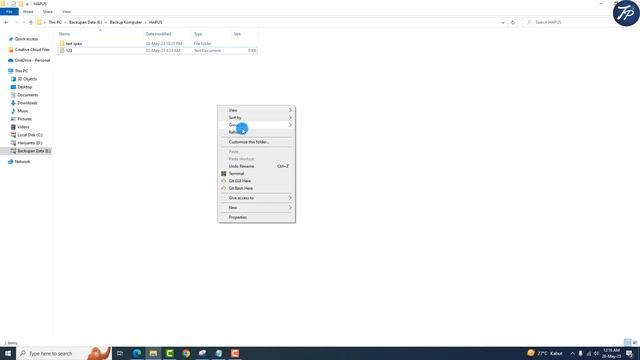Screen dimensions: 640x360
Task: Switch to details view layout icon
Action: point(627,342)
